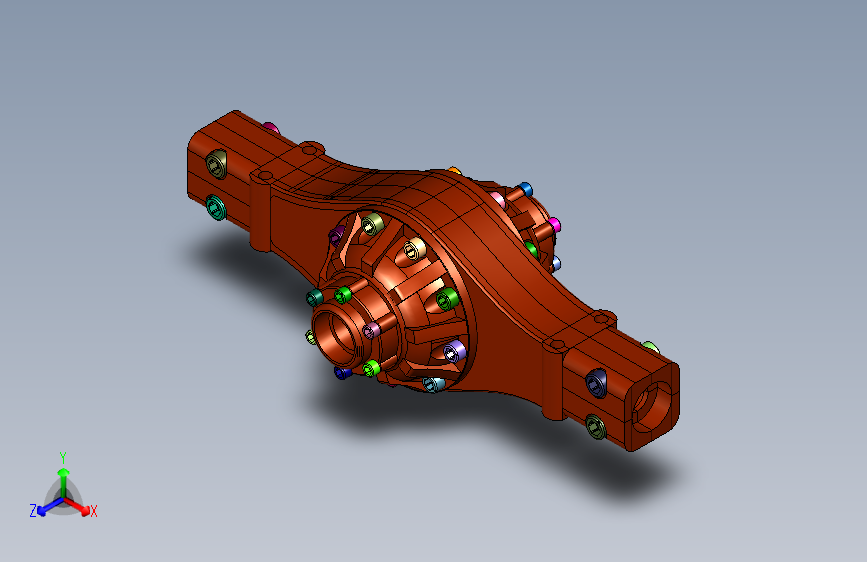Select the dark blue bolt below the hub
This screenshot has width=867, height=562.
(342, 373)
